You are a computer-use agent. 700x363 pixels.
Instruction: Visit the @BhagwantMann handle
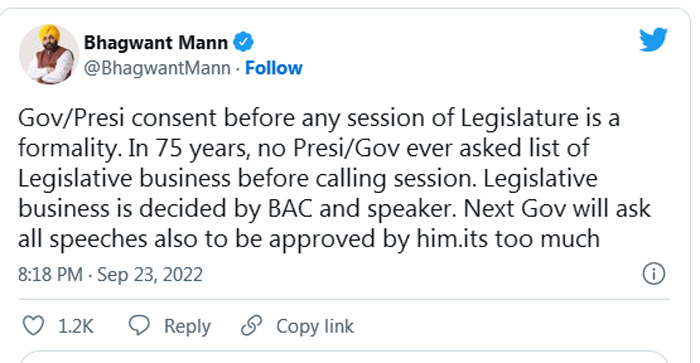tap(157, 68)
